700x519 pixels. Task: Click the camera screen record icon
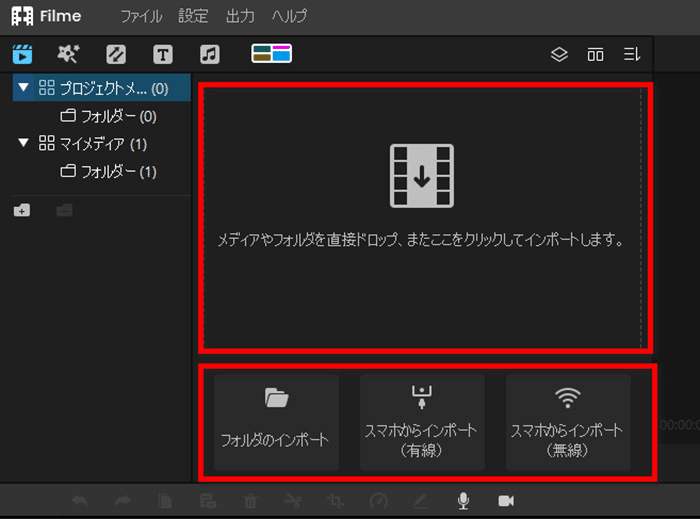click(506, 501)
